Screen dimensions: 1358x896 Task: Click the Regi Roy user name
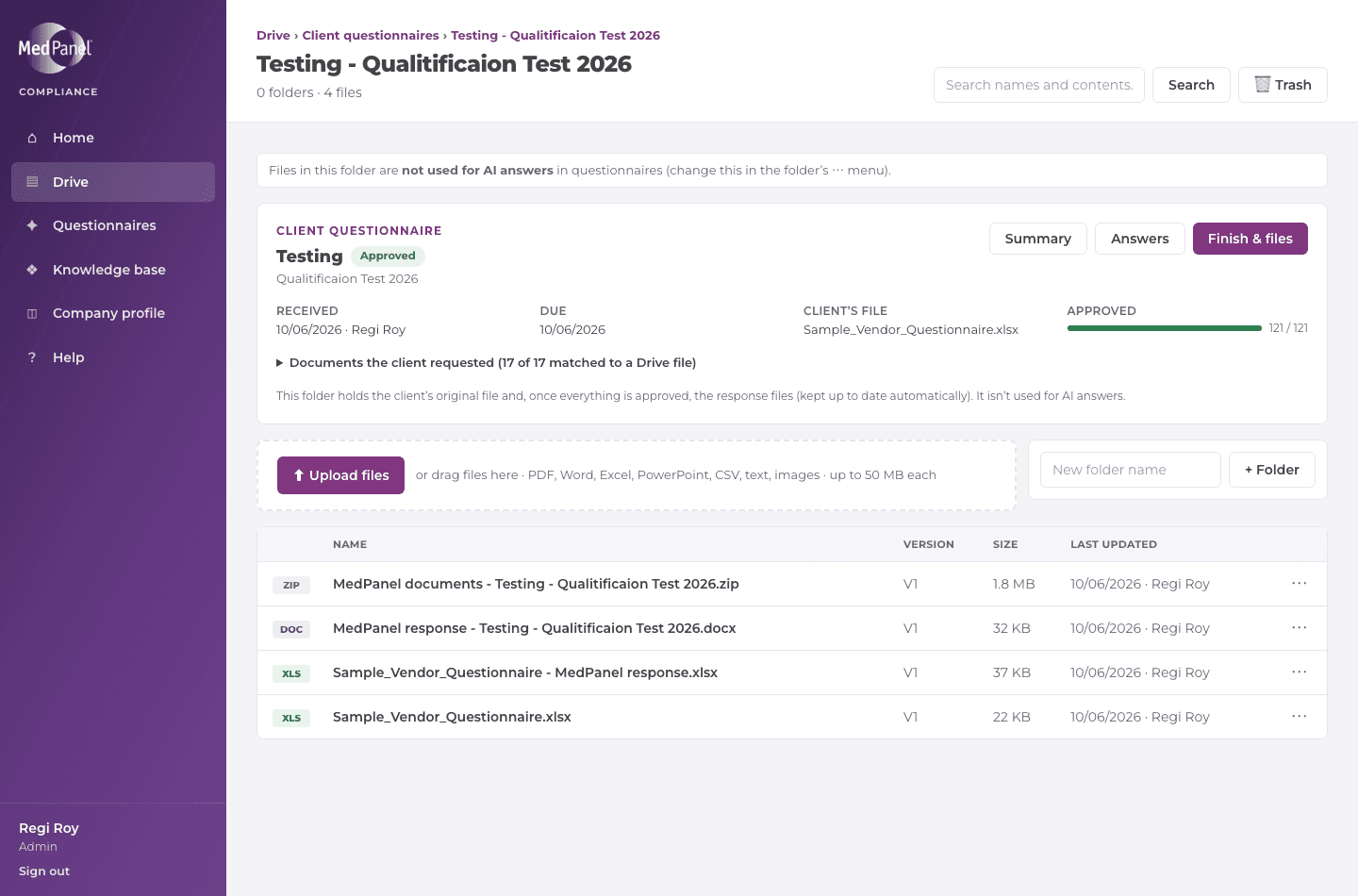pyautogui.click(x=49, y=828)
